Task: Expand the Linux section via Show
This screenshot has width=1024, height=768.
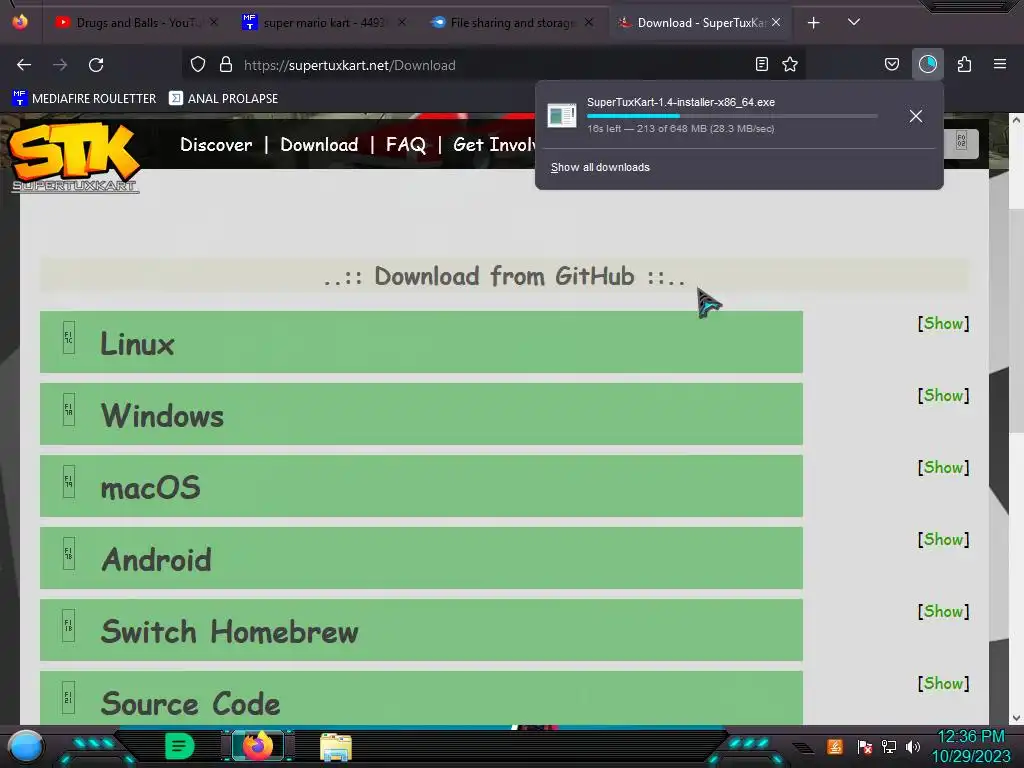Action: (943, 323)
